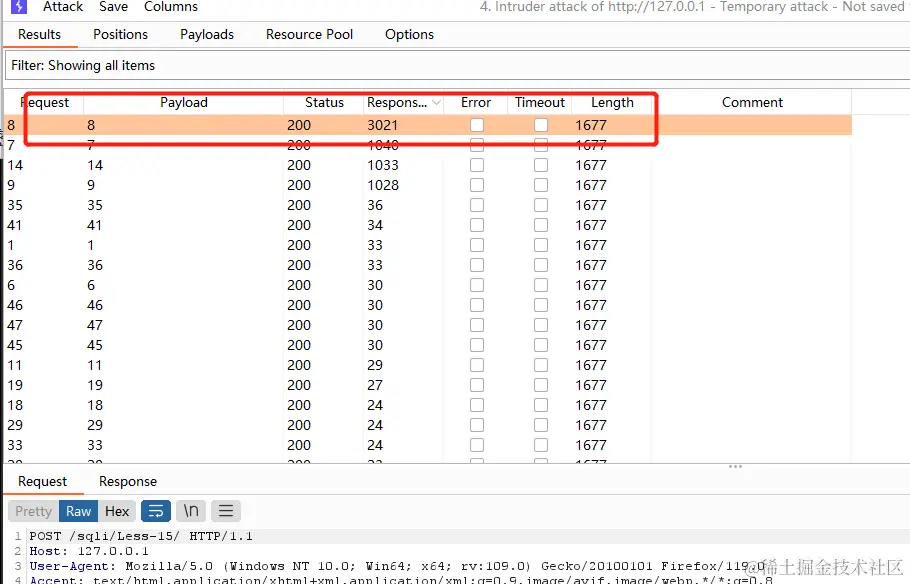The height and width of the screenshot is (584, 910).
Task: Switch to the Payloads tab
Action: (x=207, y=34)
